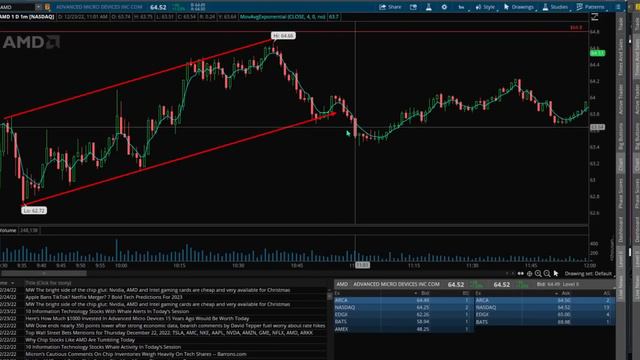Screen dimensions: 640x360
Task: Open chart settings gear icon
Action: (x=444, y=7)
